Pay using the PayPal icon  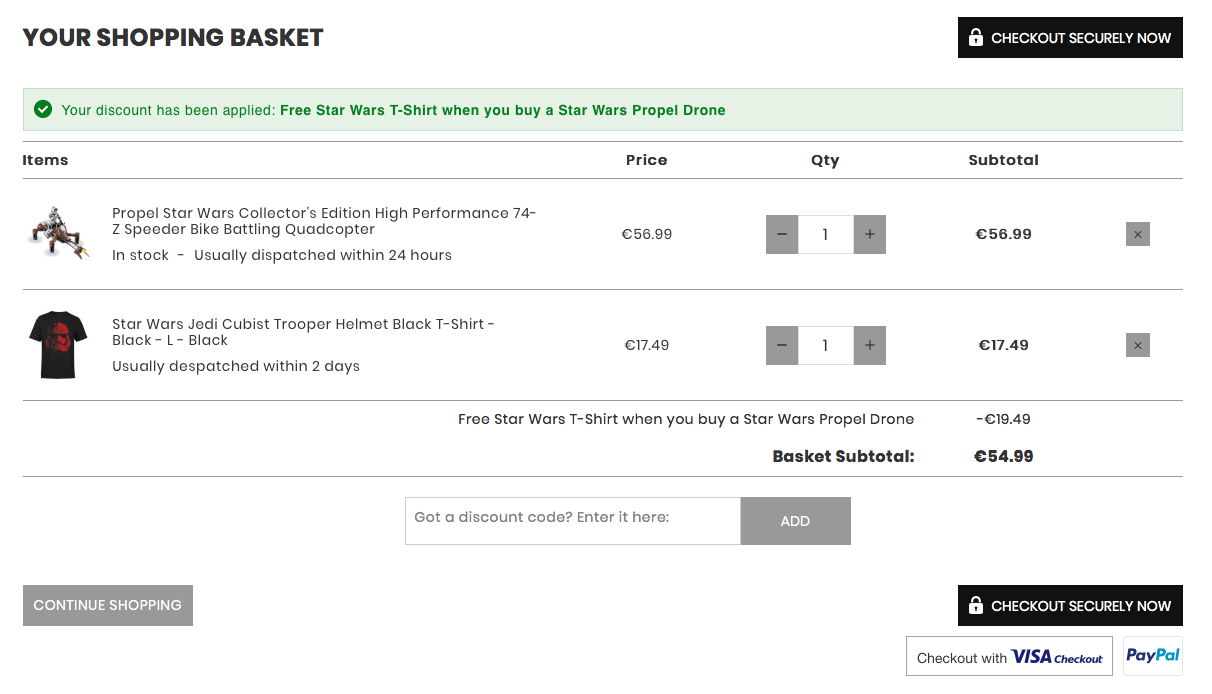coord(1153,656)
